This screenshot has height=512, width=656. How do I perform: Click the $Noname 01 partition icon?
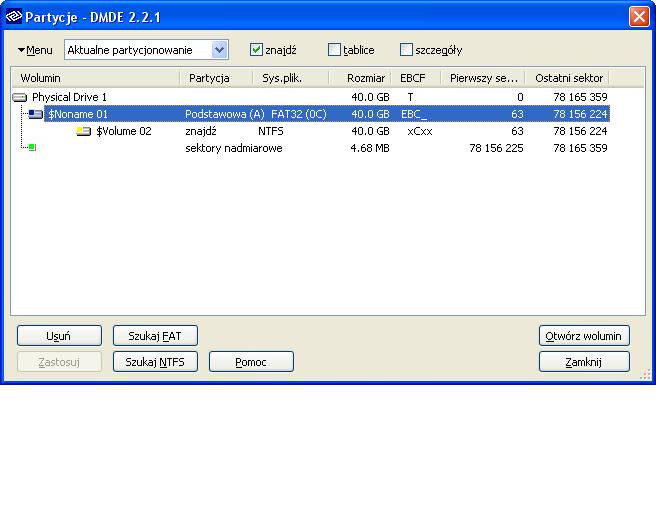35,114
